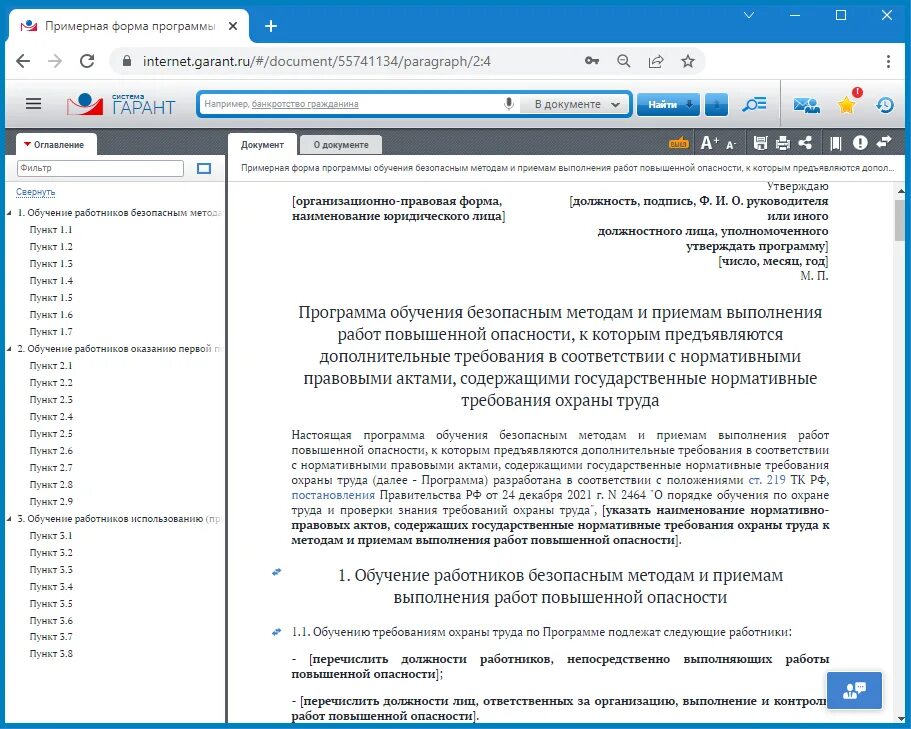
Task: Add a bookmark with bookmark icon
Action: click(x=835, y=143)
